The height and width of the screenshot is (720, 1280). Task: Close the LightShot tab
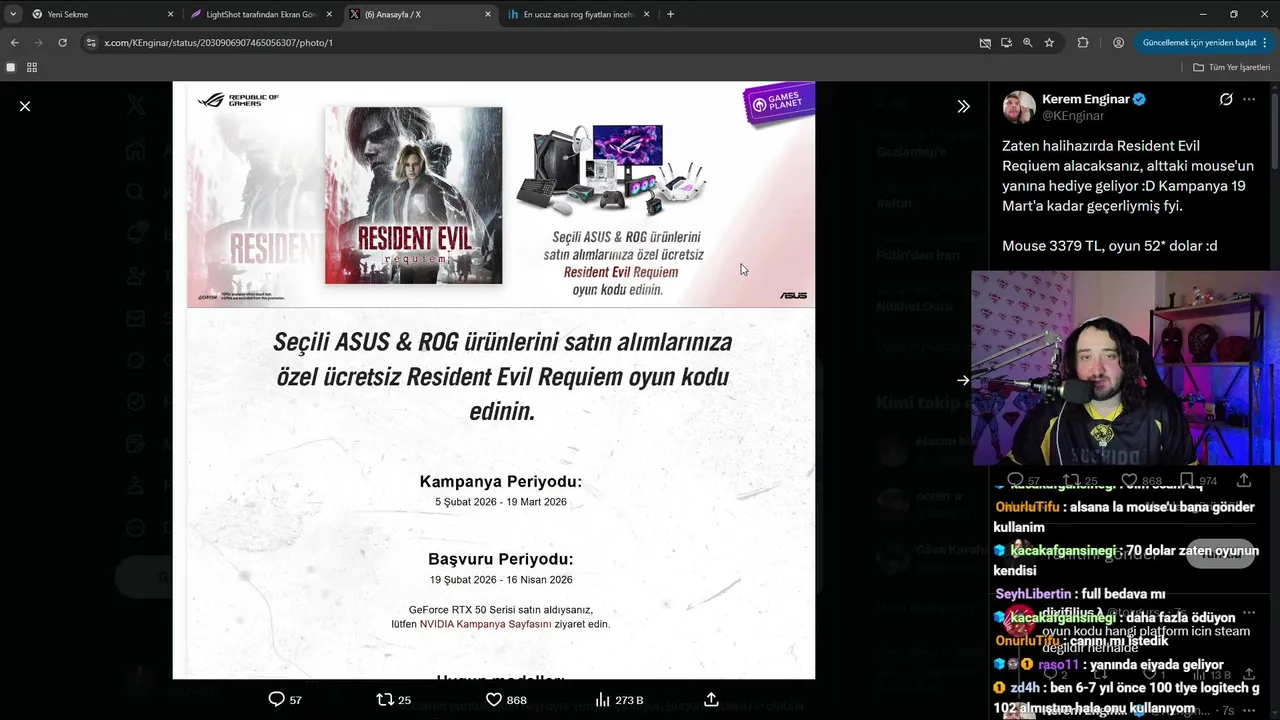(x=329, y=14)
